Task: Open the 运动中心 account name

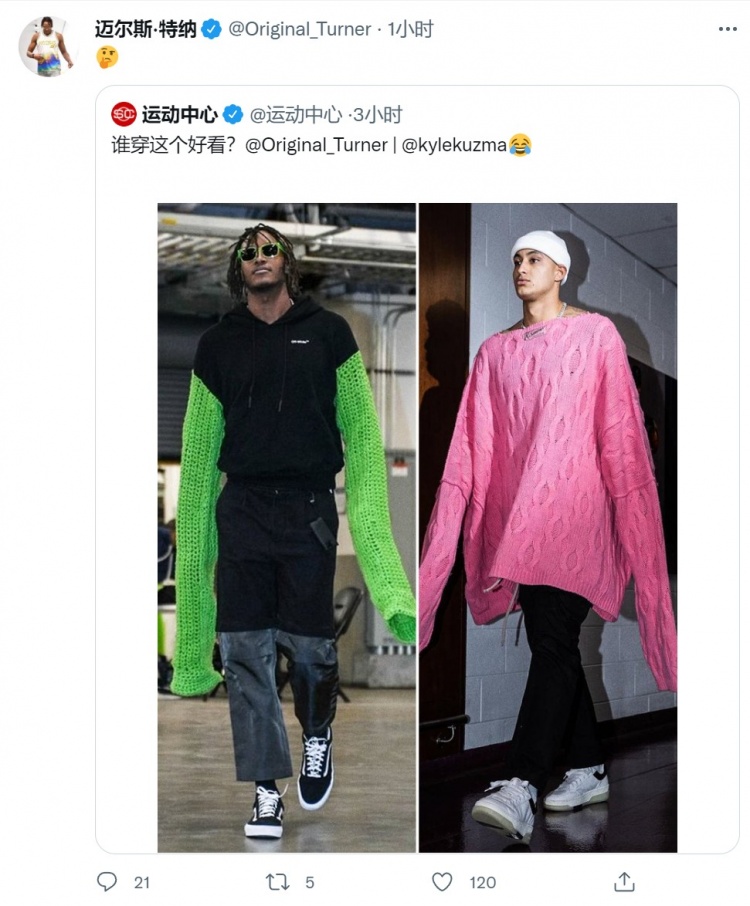Action: pyautogui.click(x=179, y=114)
